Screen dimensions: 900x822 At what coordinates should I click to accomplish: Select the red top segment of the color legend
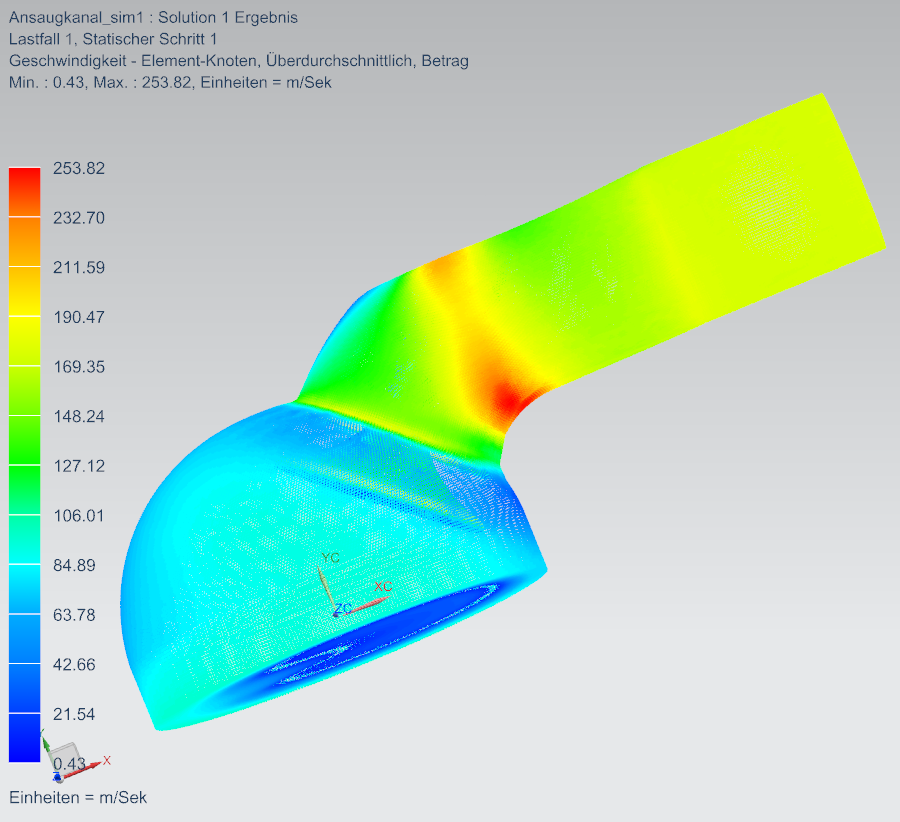[24, 192]
